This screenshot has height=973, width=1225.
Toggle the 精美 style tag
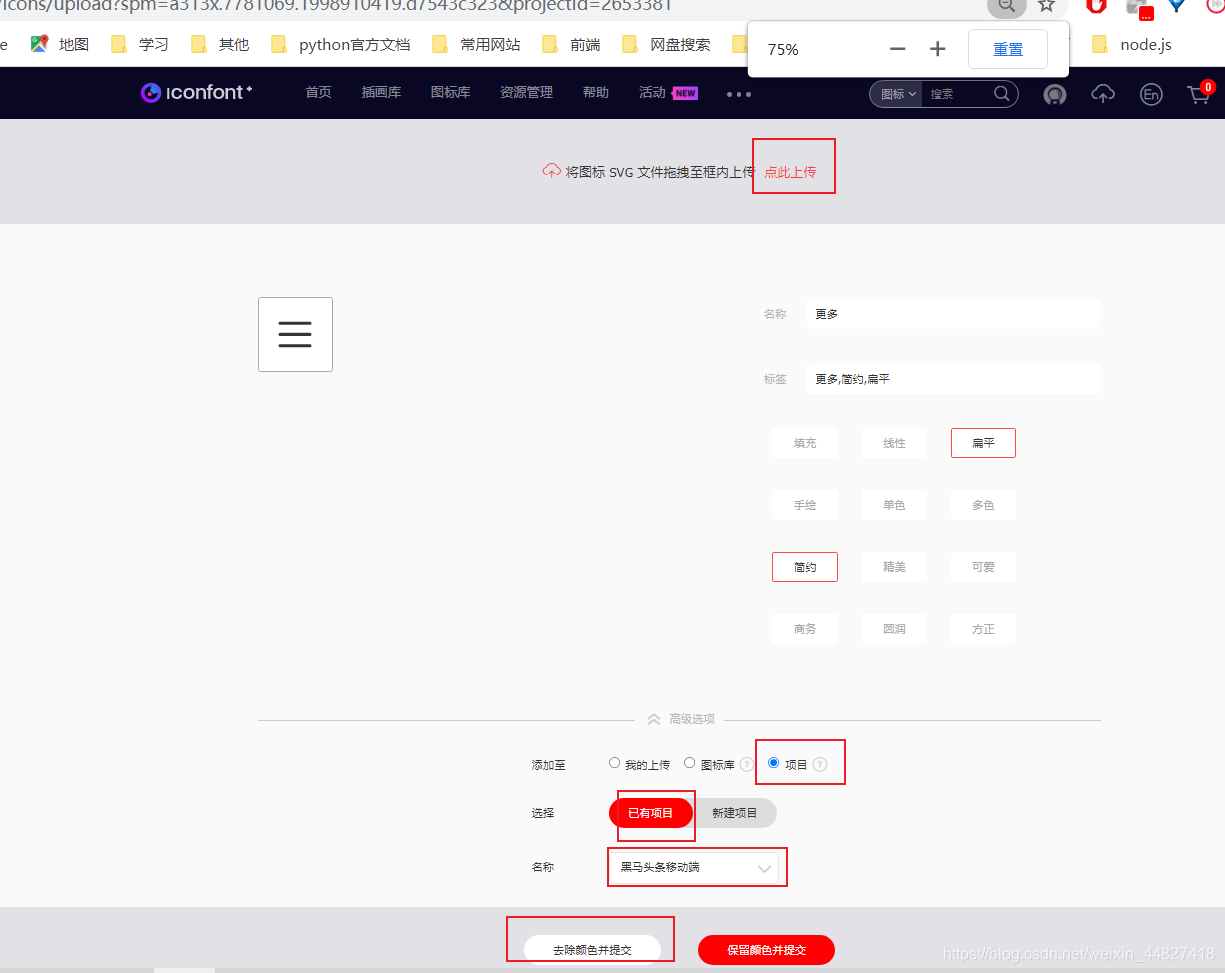[x=894, y=567]
